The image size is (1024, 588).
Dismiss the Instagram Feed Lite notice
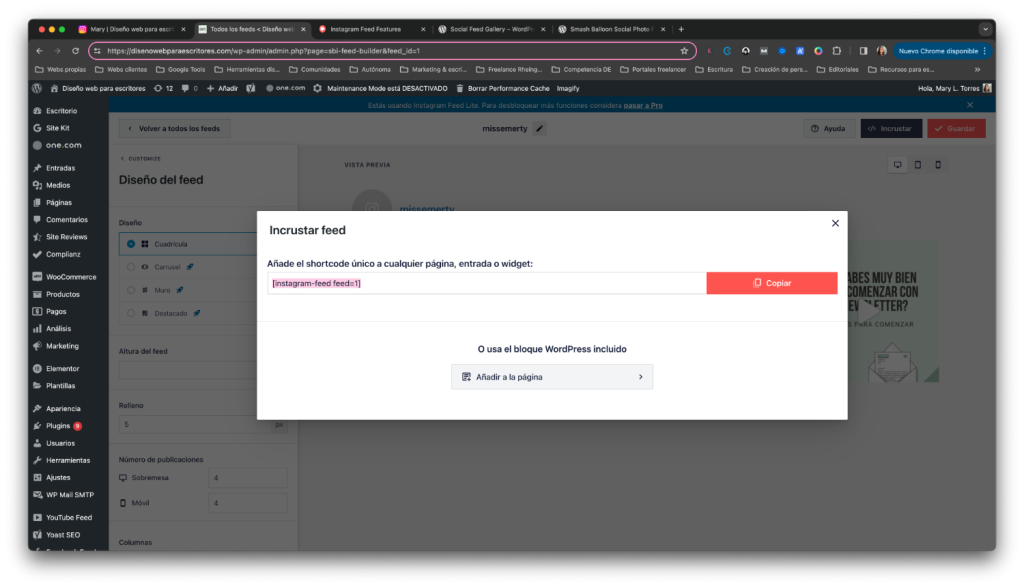coord(969,104)
